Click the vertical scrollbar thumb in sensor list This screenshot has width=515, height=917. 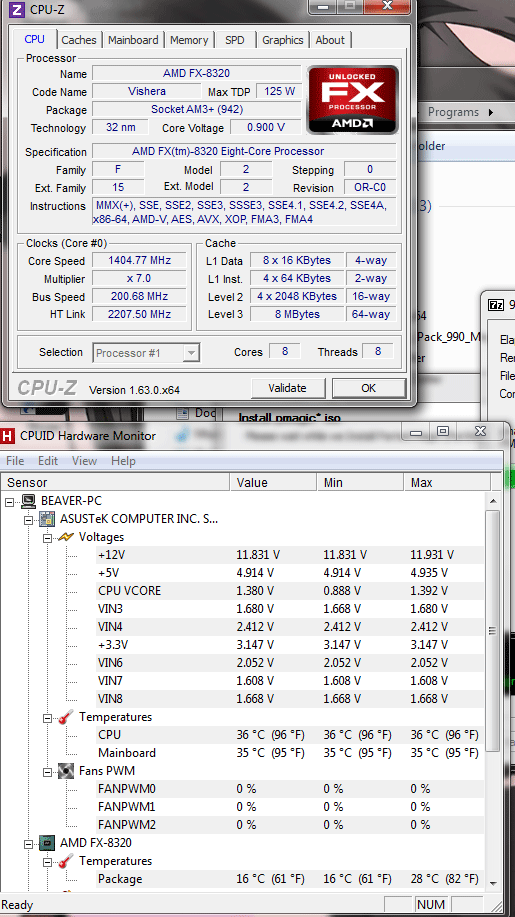[x=493, y=630]
